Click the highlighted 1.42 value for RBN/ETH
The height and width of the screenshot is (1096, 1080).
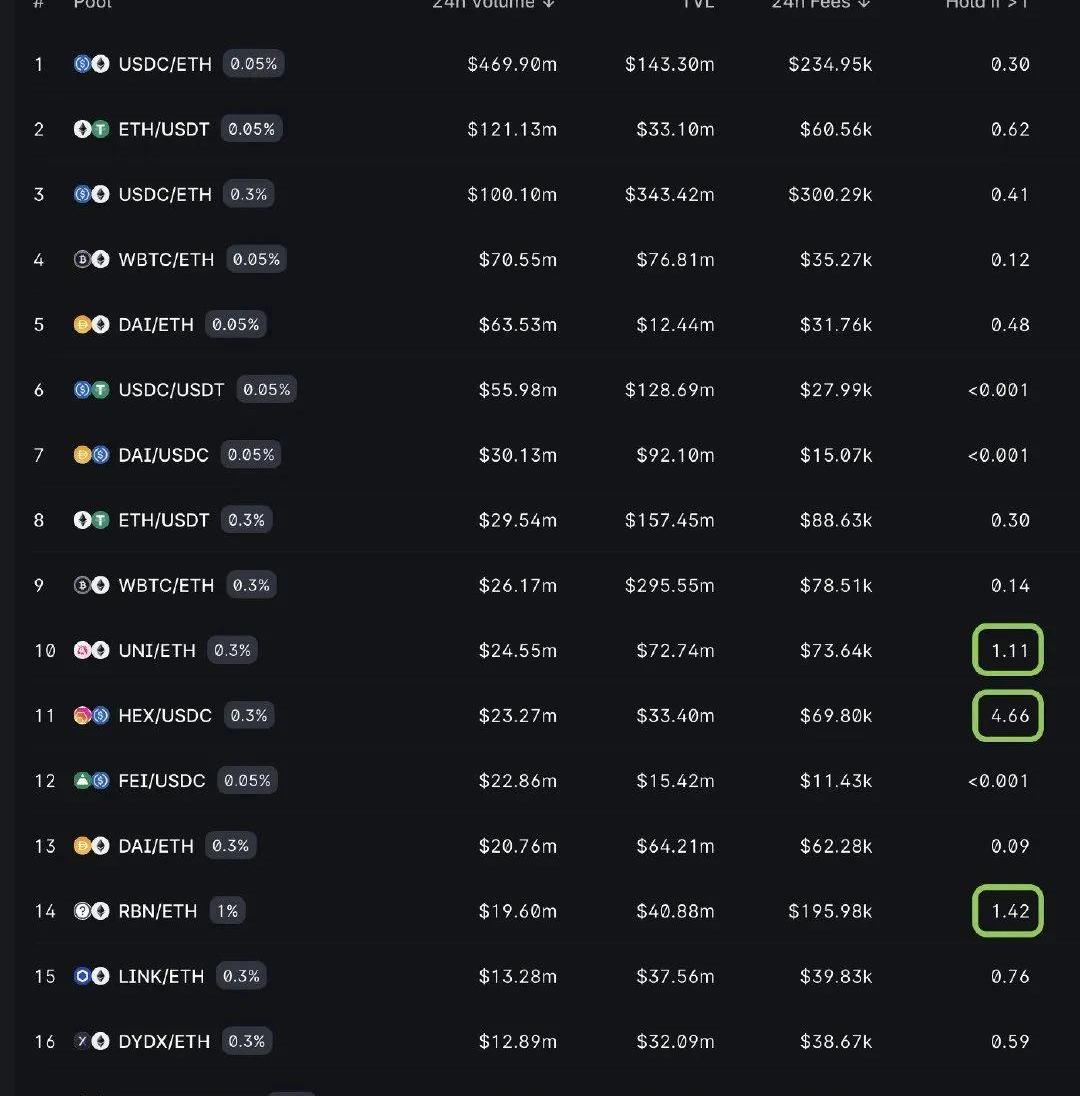click(x=1008, y=911)
